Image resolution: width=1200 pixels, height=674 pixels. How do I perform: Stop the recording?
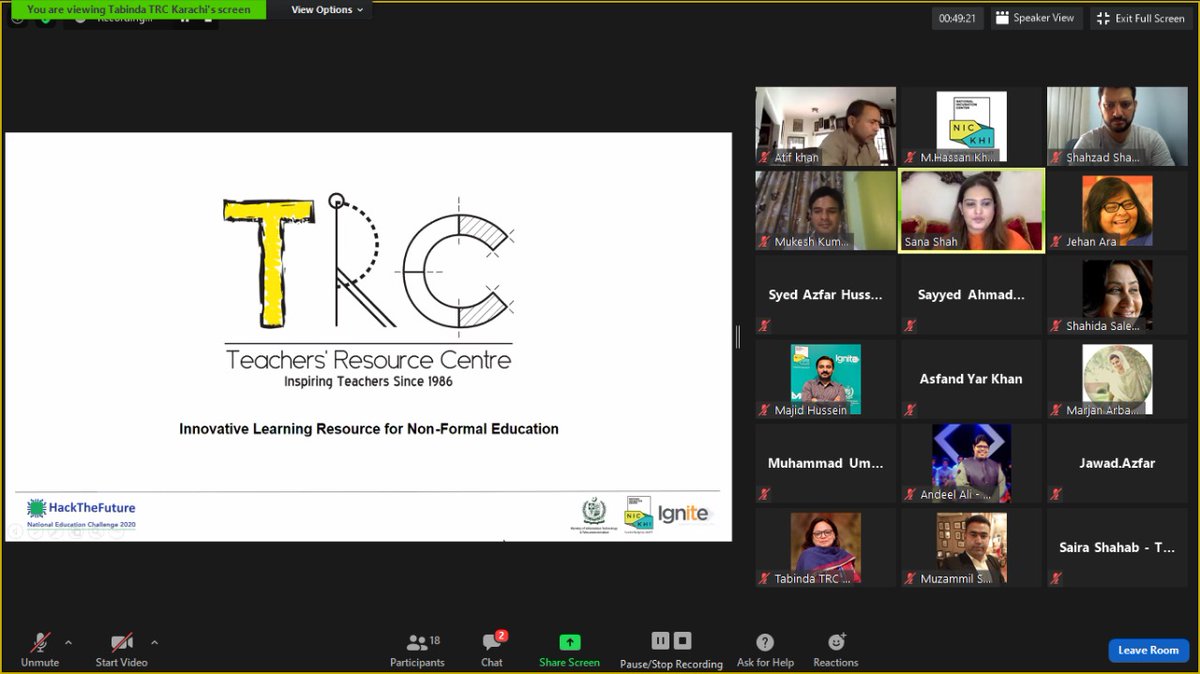(x=682, y=641)
